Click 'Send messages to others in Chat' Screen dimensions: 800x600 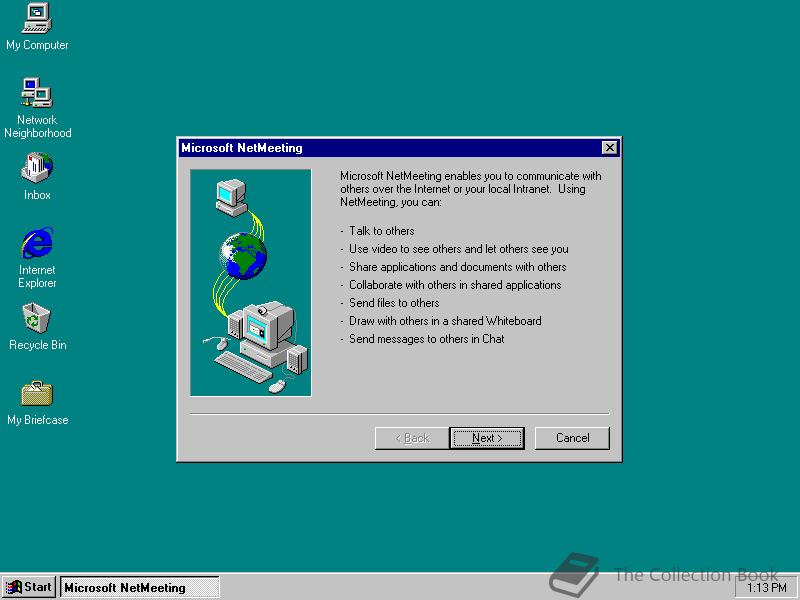pyautogui.click(x=427, y=339)
